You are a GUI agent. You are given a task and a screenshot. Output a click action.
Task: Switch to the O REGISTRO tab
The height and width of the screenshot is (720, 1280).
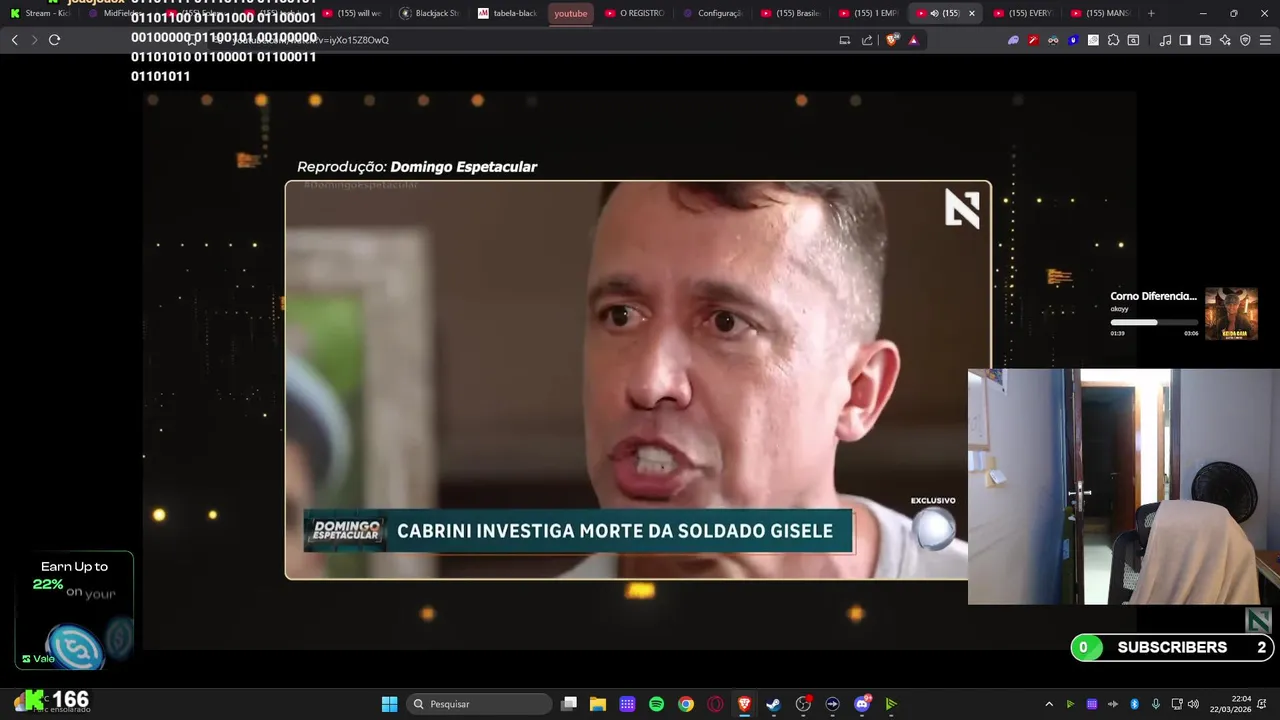tap(634, 13)
